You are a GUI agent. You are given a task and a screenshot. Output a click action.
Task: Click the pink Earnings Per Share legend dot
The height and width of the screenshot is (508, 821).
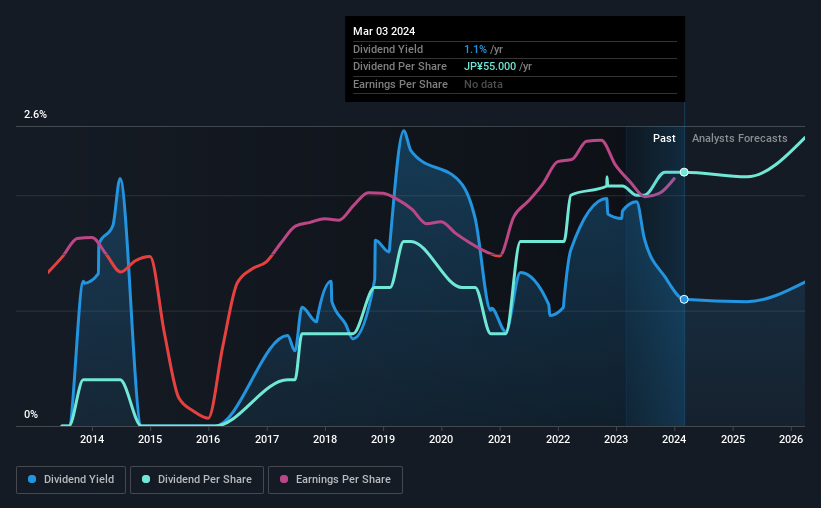[x=284, y=479]
